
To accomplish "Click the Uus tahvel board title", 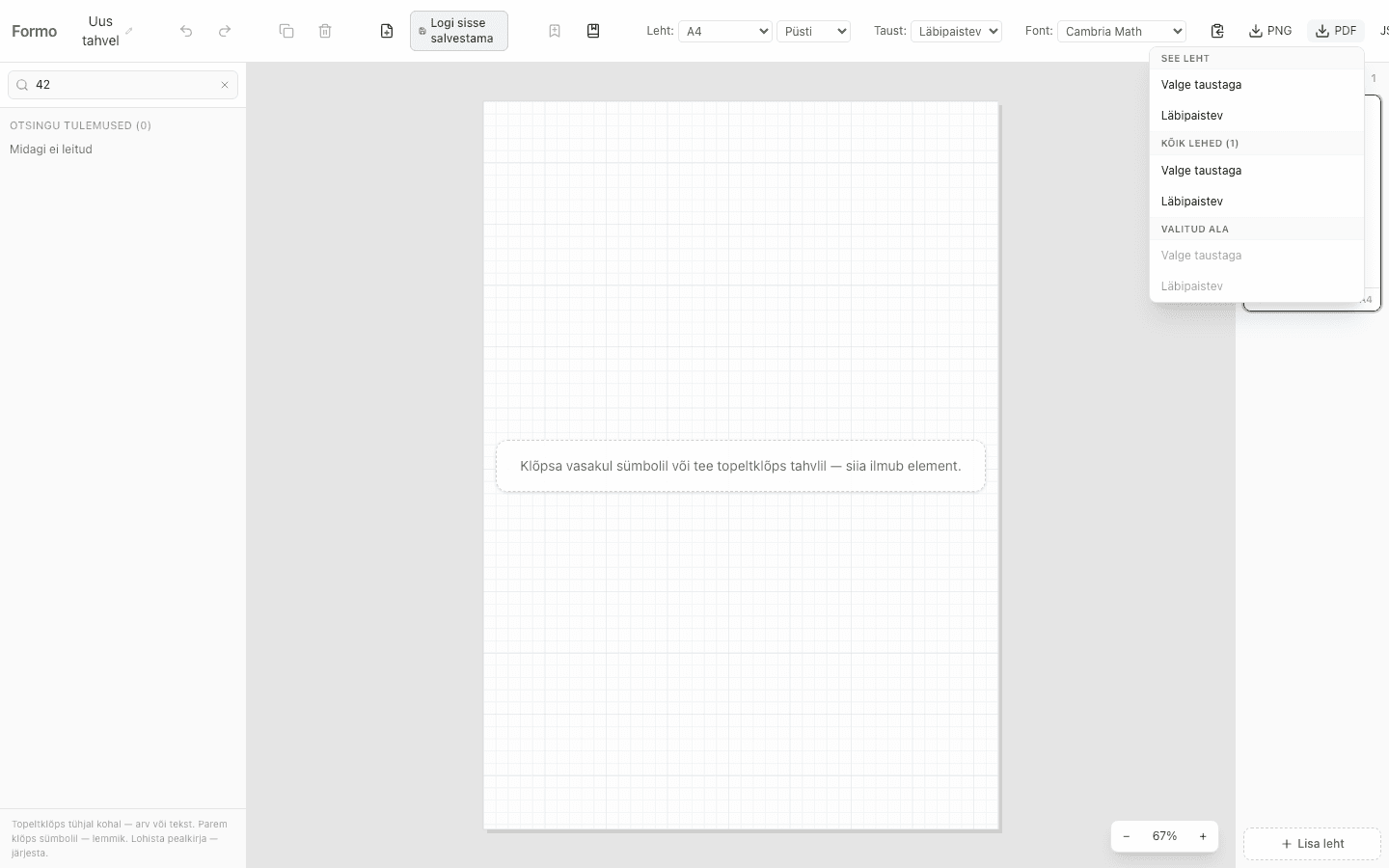I will tap(100, 31).
